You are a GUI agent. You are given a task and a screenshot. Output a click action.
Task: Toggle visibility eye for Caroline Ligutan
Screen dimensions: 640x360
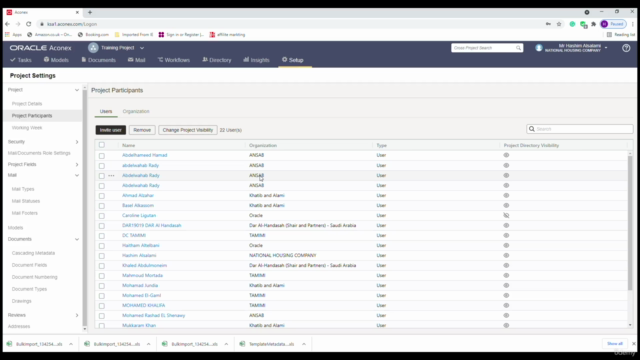coord(506,216)
